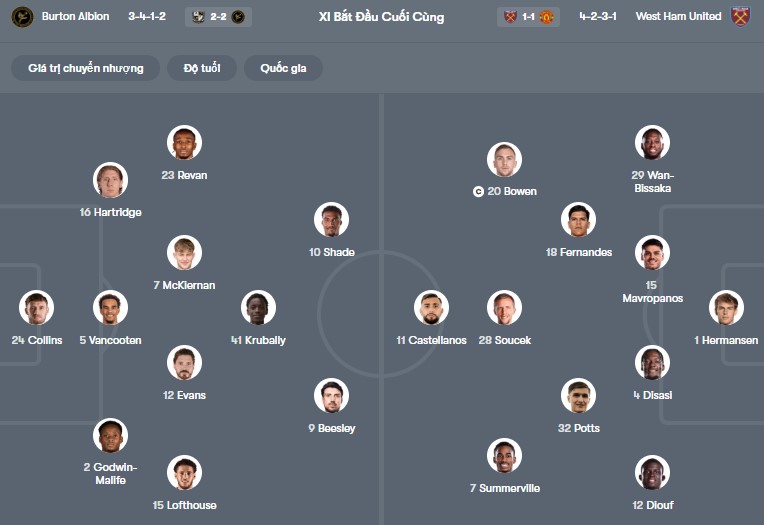Open the 1-1 previous match result
Screen dimensions: 764x525
coord(528,17)
